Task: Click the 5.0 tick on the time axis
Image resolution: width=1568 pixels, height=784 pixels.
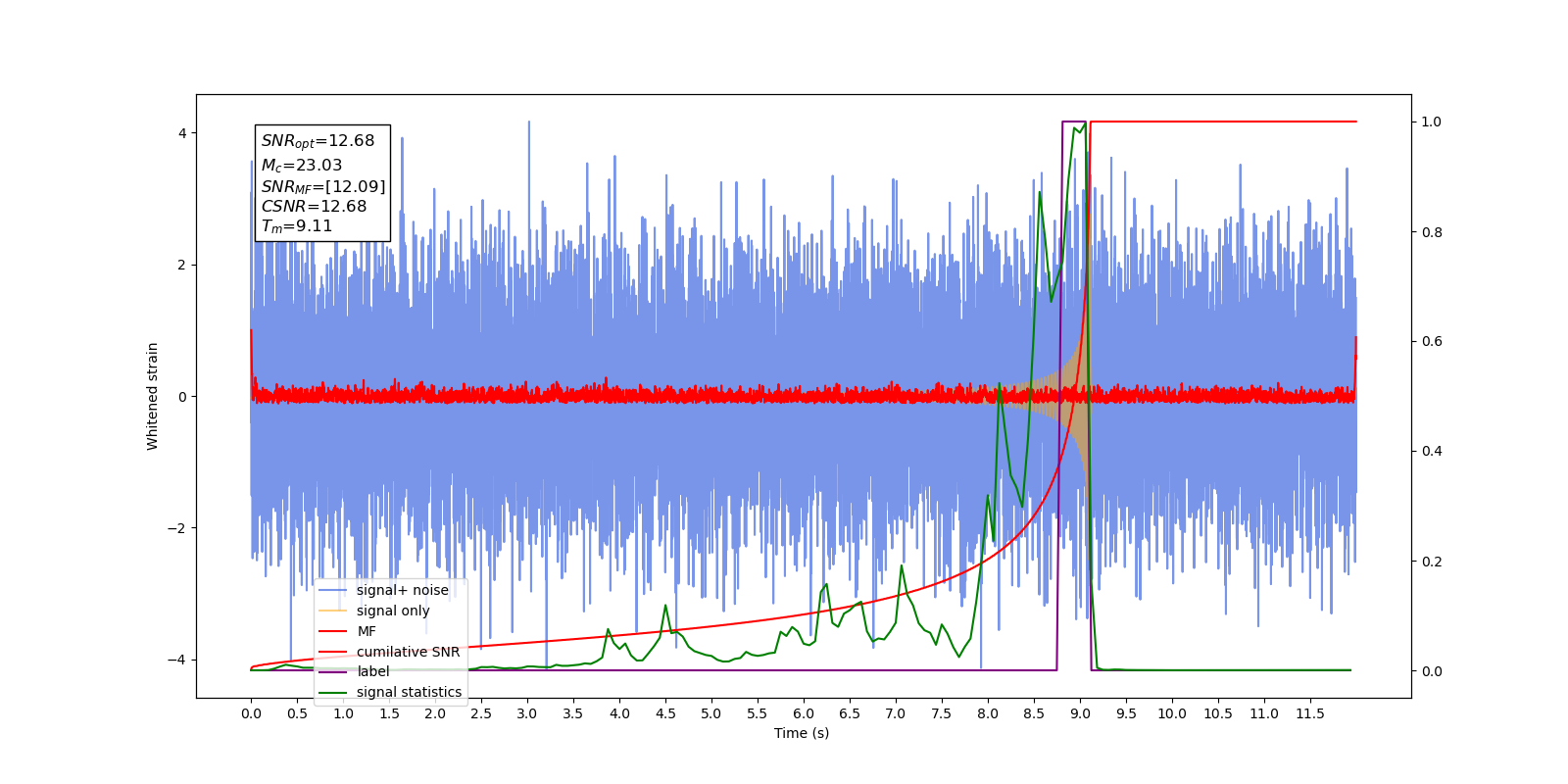Action: [x=711, y=713]
